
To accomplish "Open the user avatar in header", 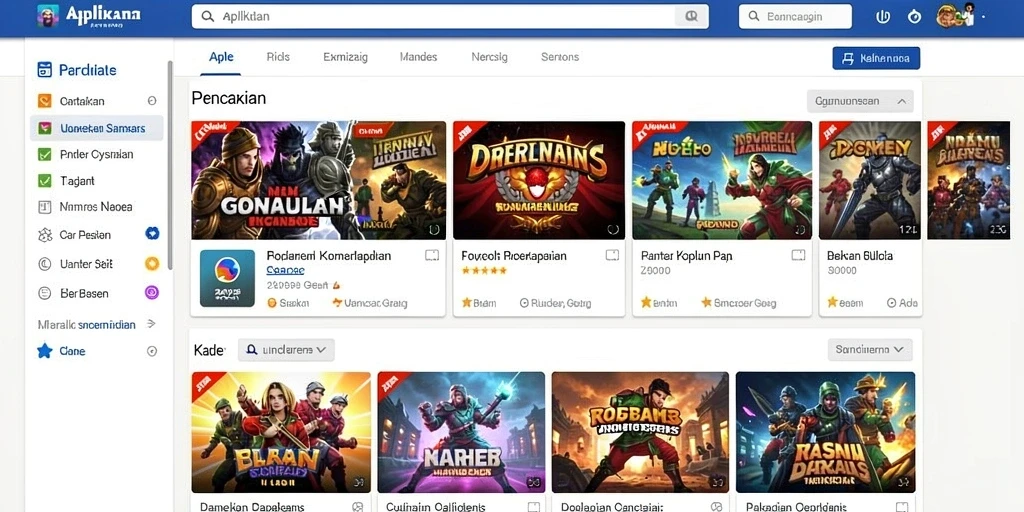I will 954,16.
